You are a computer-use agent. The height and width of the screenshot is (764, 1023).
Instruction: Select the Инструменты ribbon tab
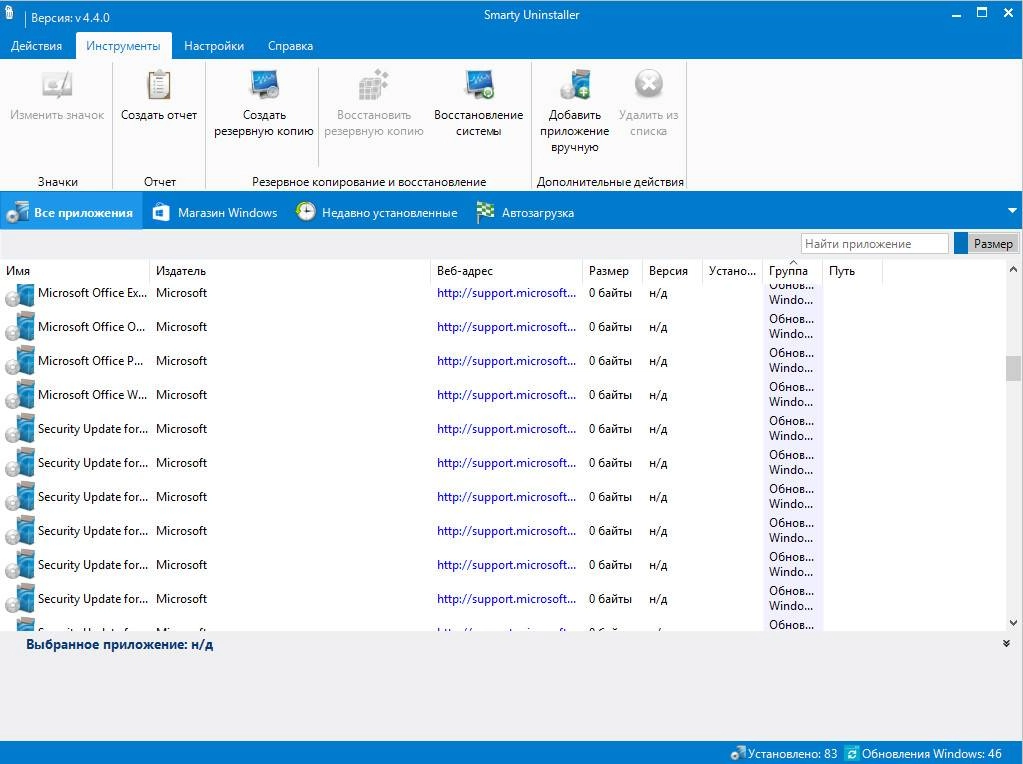[x=123, y=46]
